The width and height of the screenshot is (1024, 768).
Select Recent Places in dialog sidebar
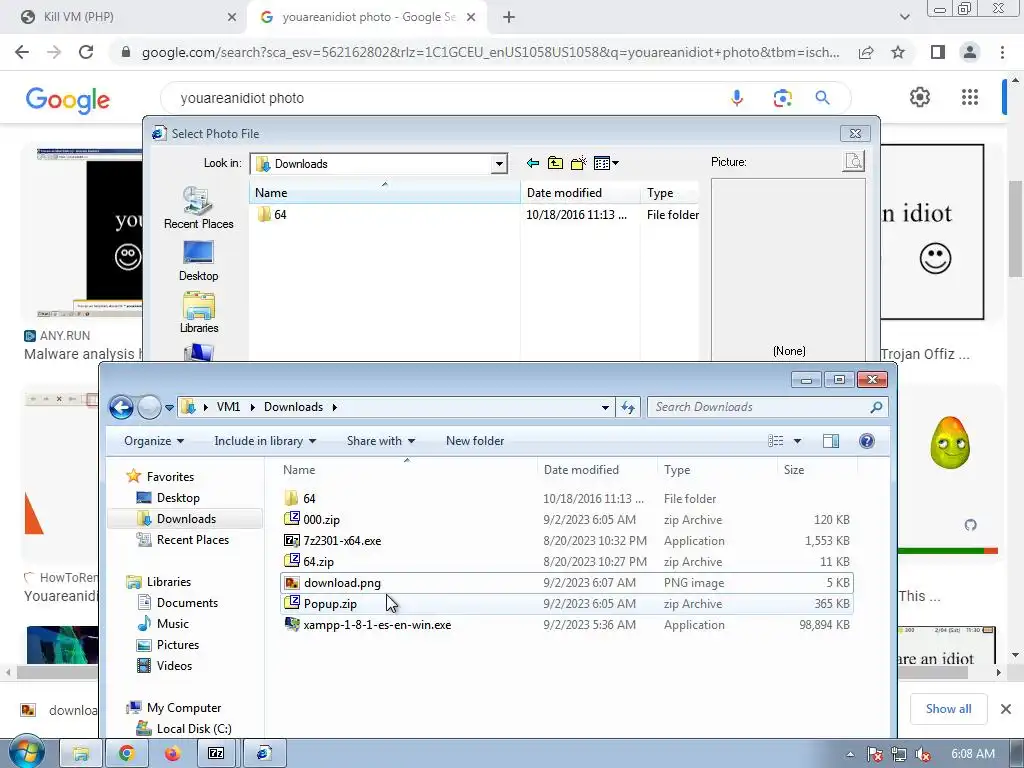[x=199, y=208]
